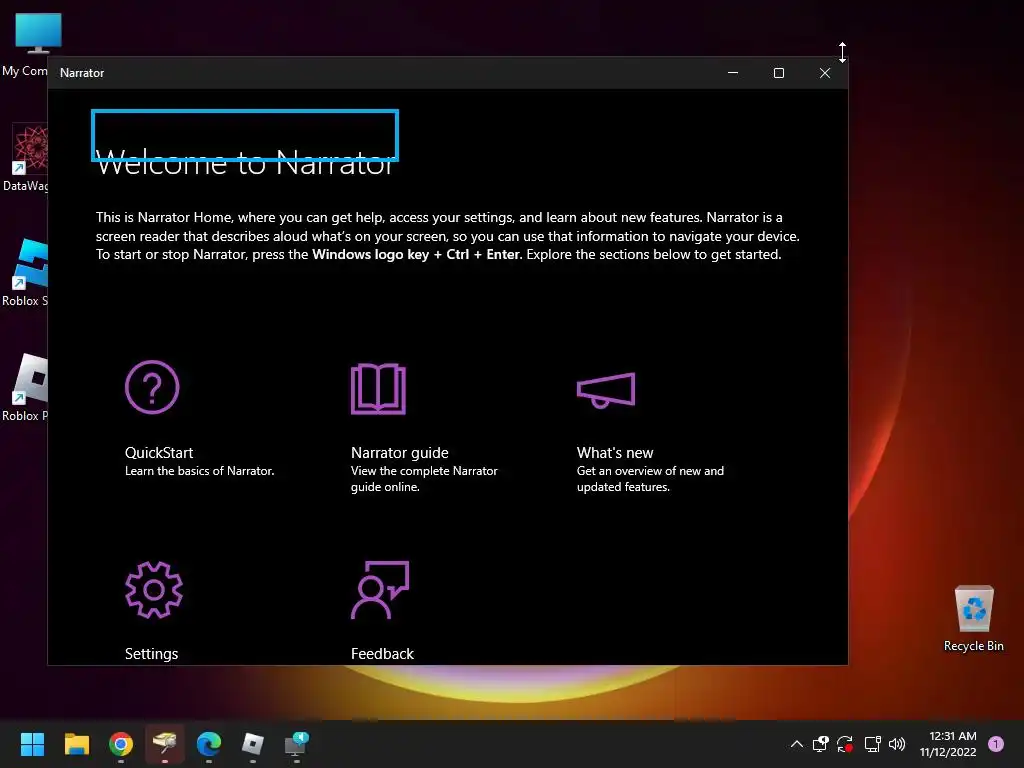Click the sync status tray icon
The width and height of the screenshot is (1024, 768).
845,744
